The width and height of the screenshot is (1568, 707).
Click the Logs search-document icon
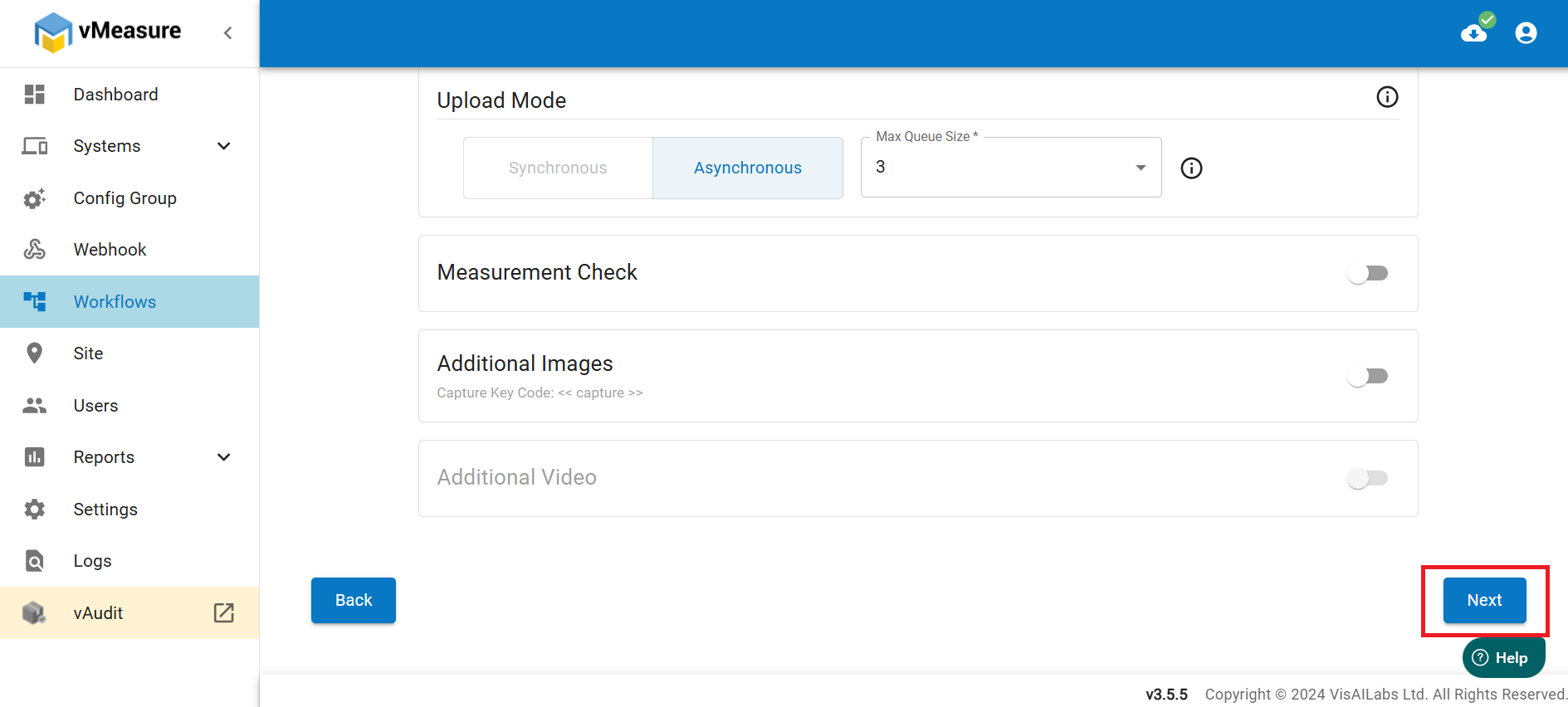tap(35, 561)
